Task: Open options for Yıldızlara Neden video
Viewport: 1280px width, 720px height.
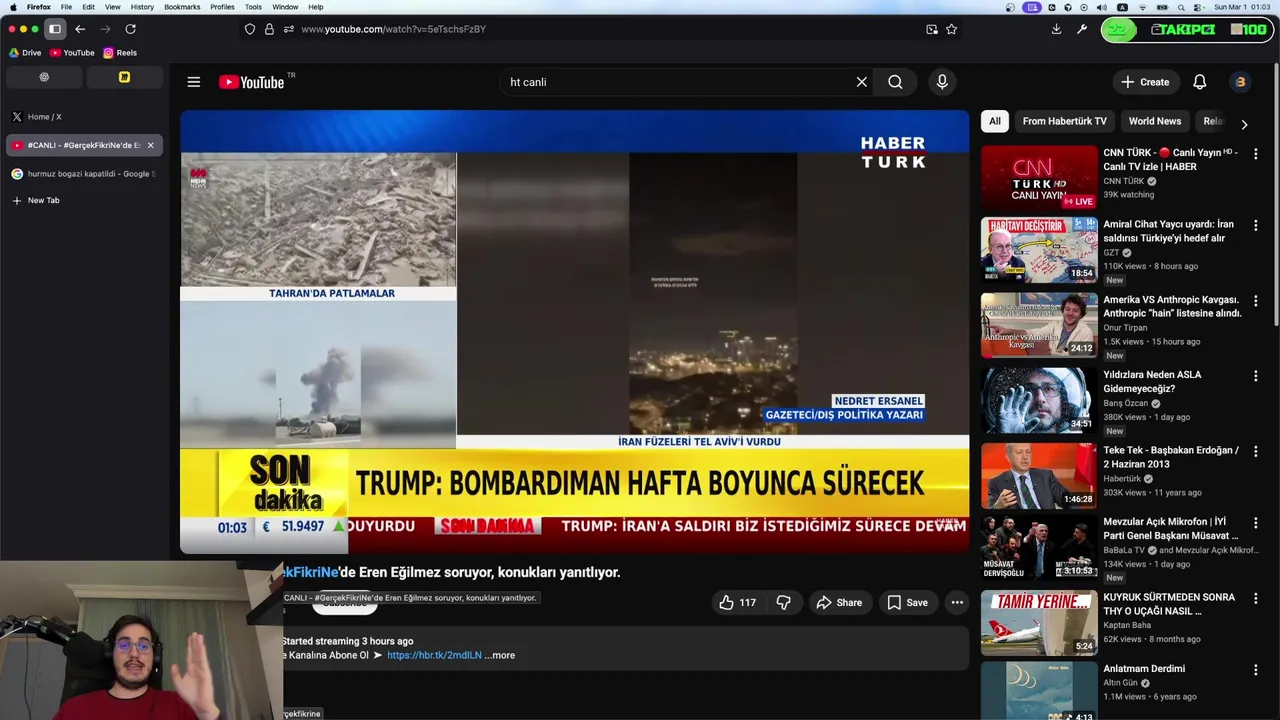Action: point(1256,376)
